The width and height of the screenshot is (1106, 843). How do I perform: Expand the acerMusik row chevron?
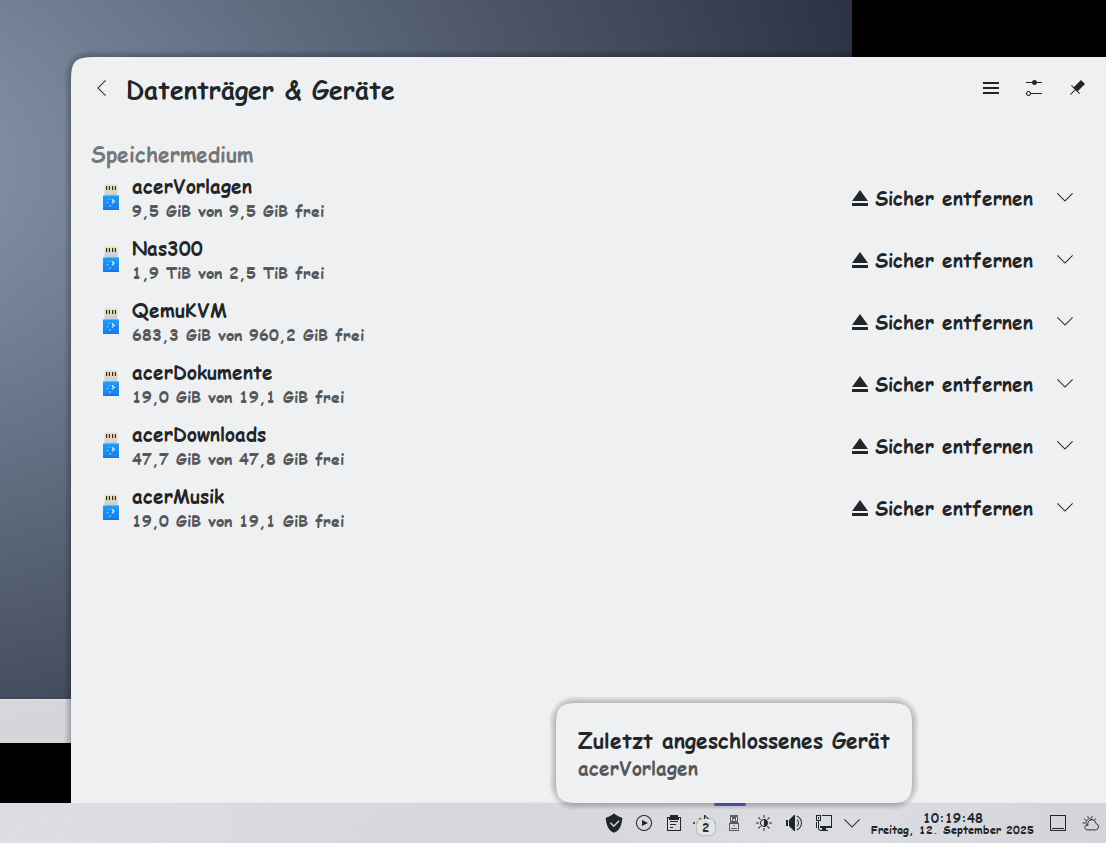coord(1065,508)
